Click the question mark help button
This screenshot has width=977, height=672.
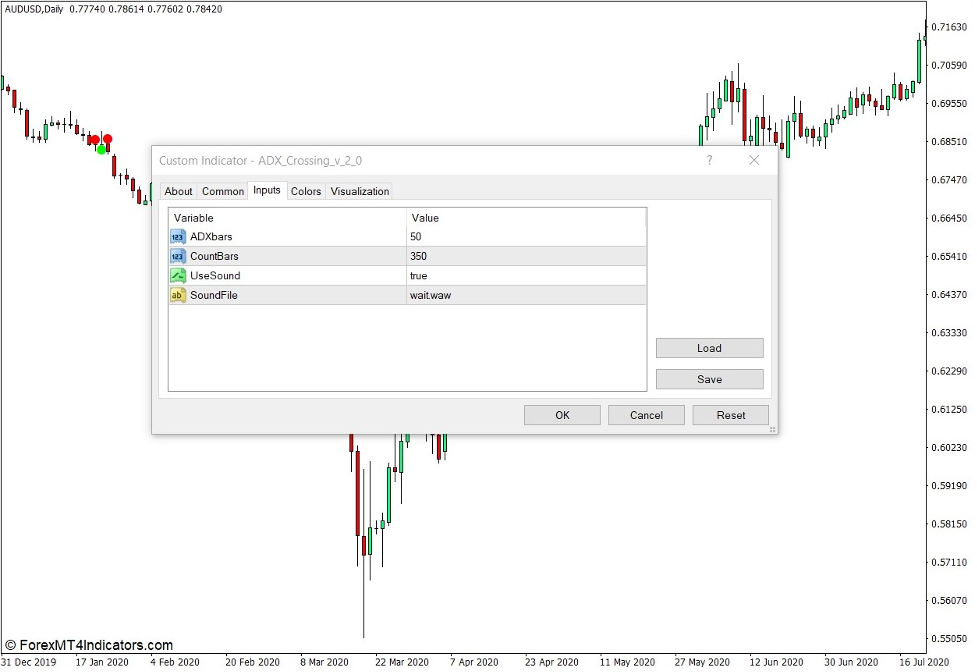709,160
